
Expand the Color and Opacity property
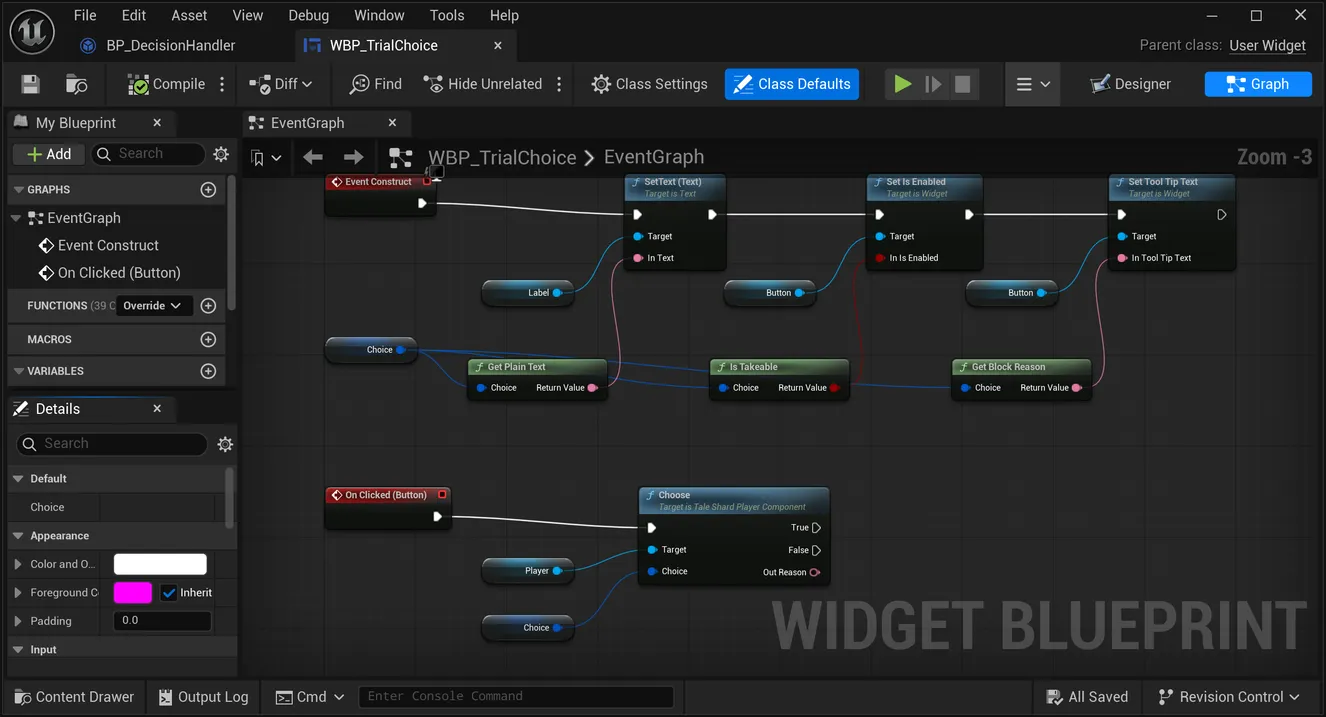18,564
